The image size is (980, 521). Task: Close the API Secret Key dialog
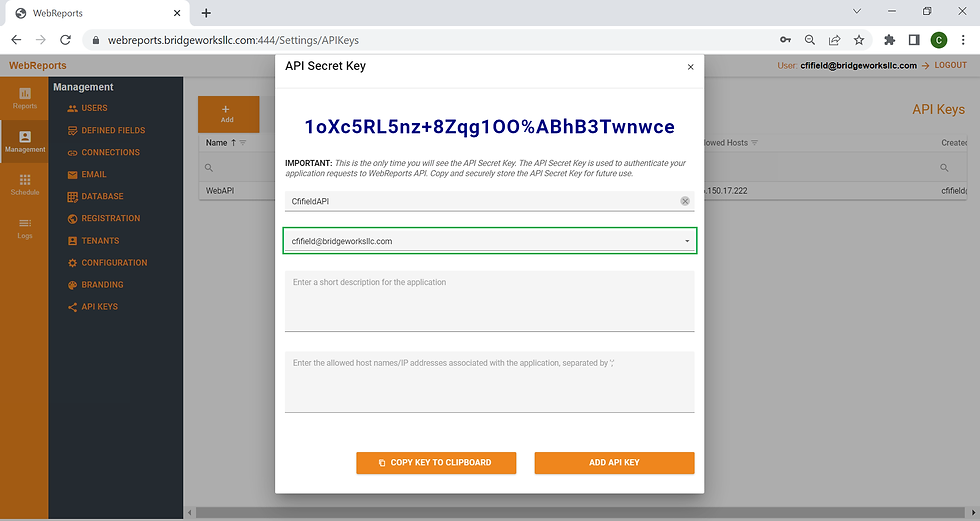pos(691,67)
